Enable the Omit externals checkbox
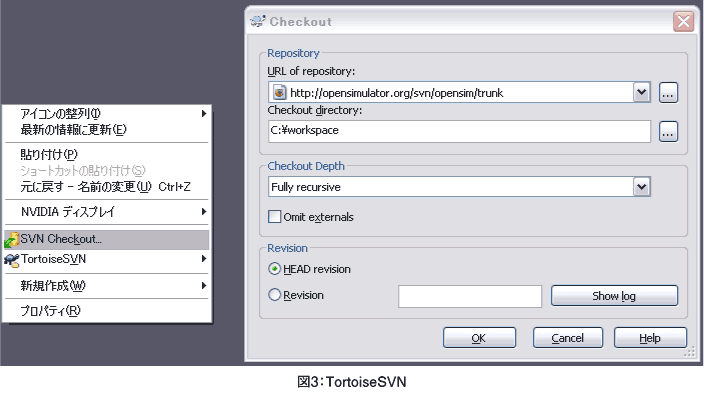This screenshot has width=704, height=393. pyautogui.click(x=274, y=217)
